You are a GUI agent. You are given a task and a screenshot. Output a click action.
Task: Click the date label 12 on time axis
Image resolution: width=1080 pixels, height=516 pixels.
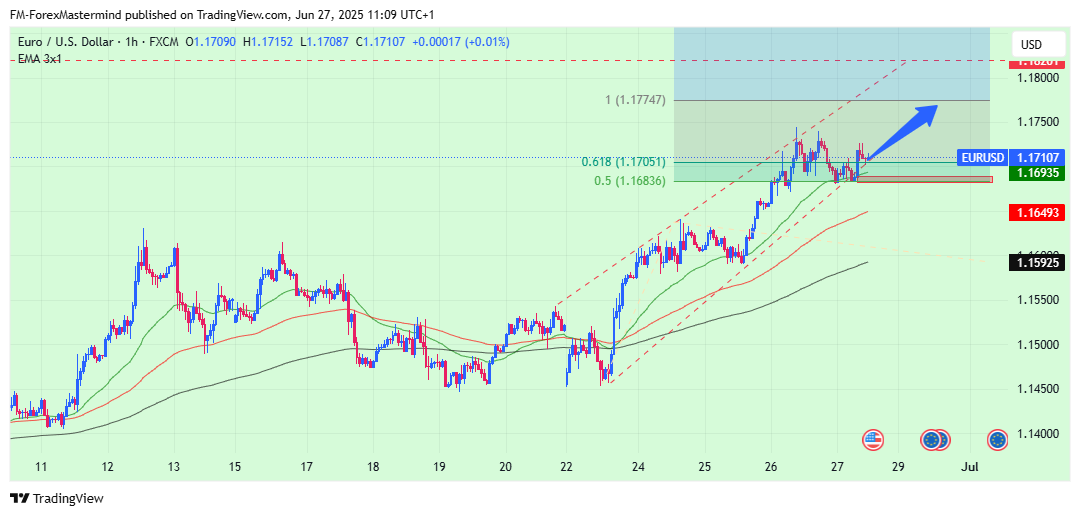point(107,467)
